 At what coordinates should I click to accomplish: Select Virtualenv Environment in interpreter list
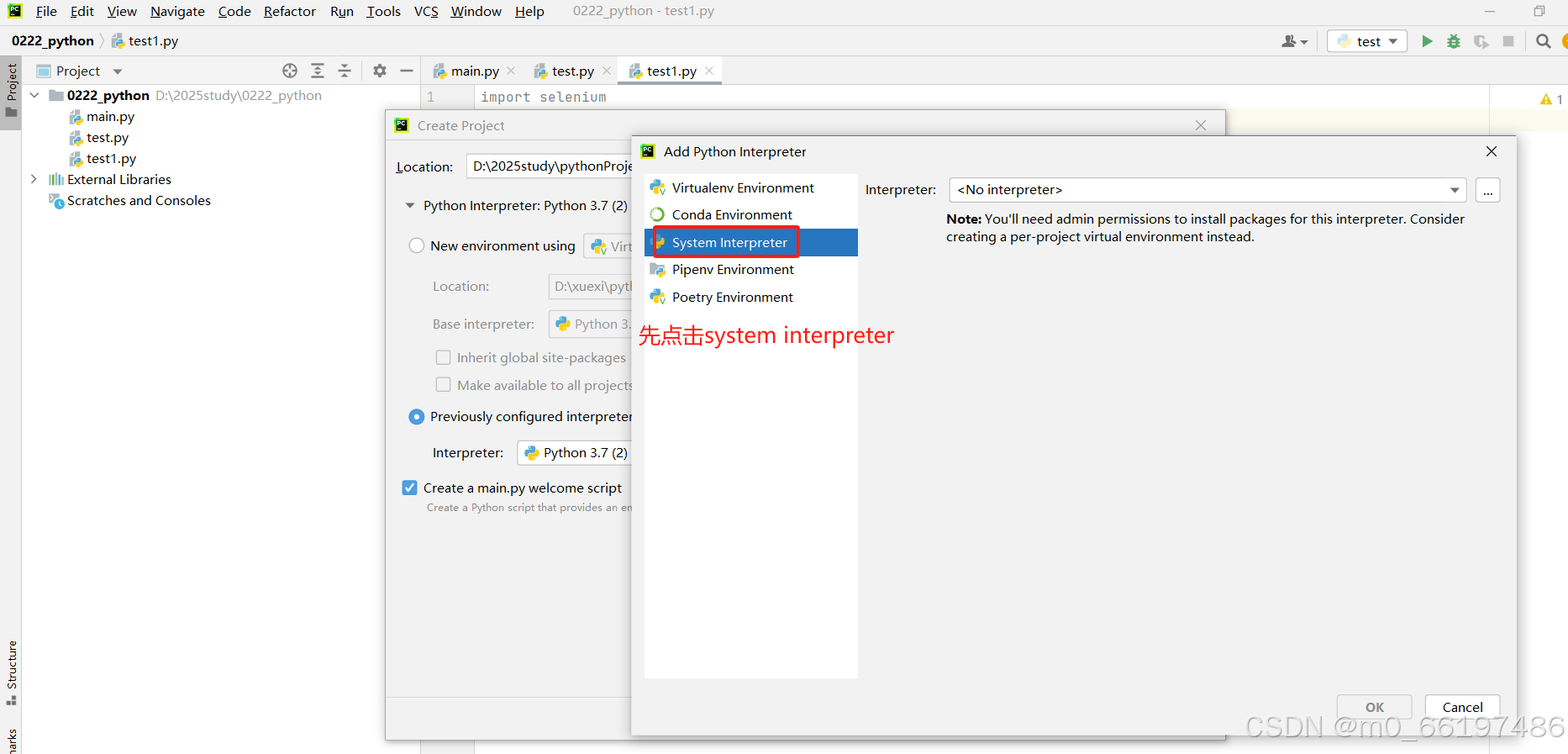(750, 187)
